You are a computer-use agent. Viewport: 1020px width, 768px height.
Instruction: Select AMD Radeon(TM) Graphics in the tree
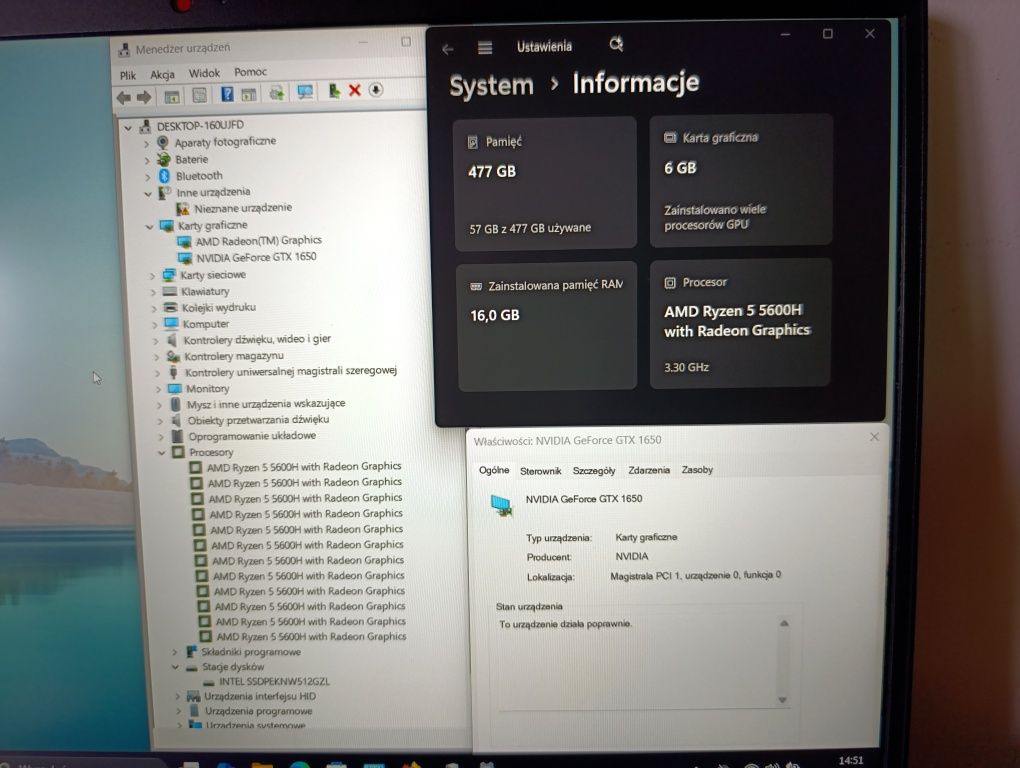coord(258,241)
